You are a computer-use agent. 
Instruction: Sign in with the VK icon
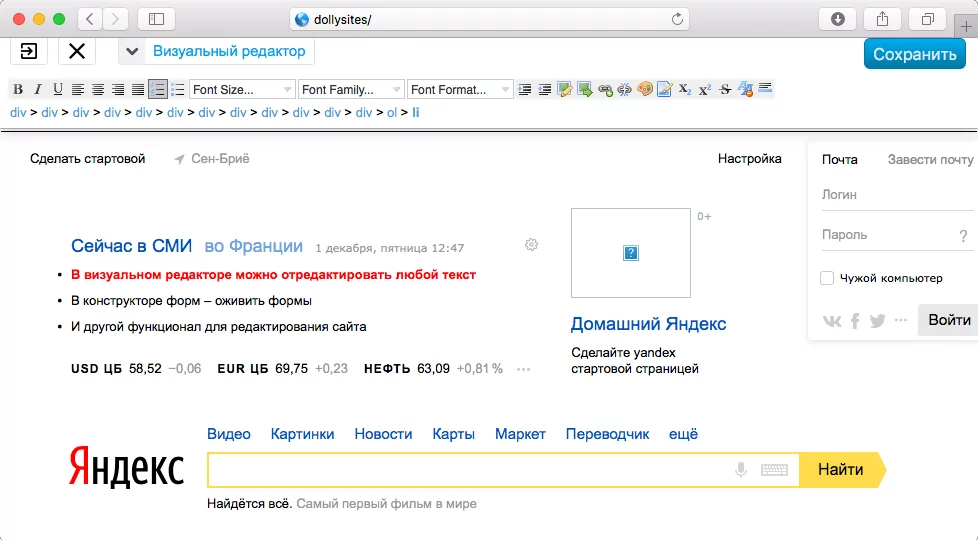pos(832,321)
